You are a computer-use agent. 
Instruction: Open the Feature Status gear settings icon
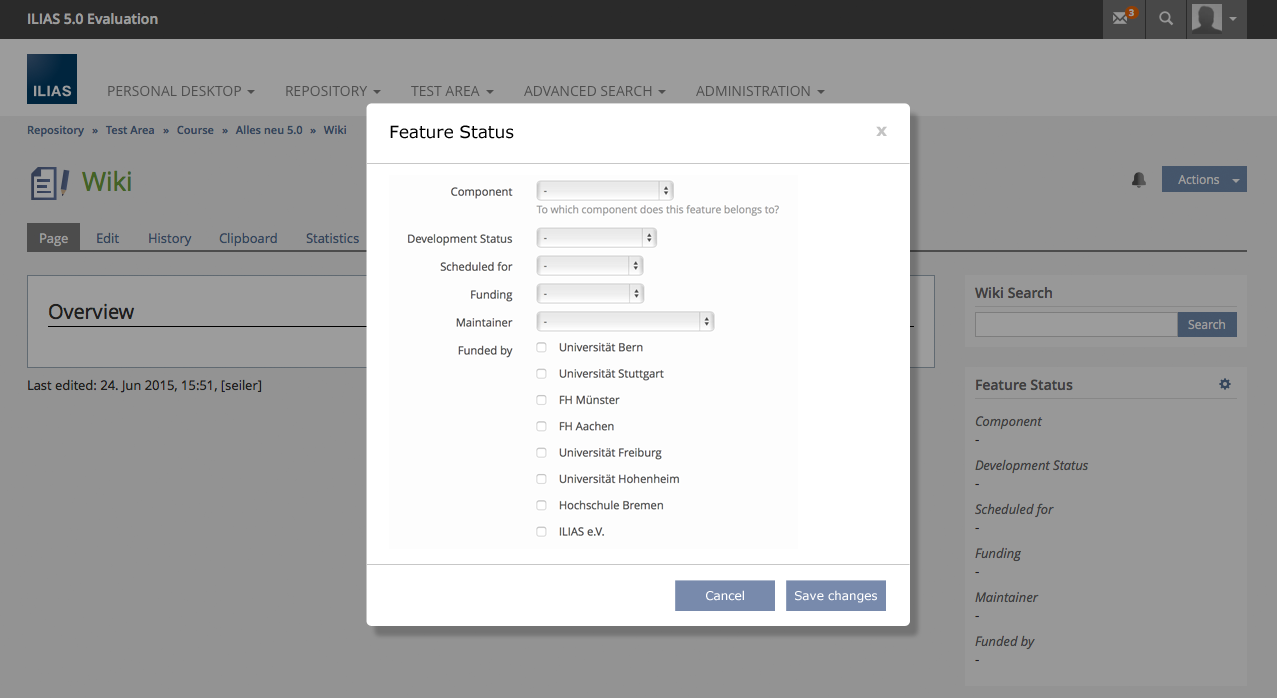point(1224,384)
